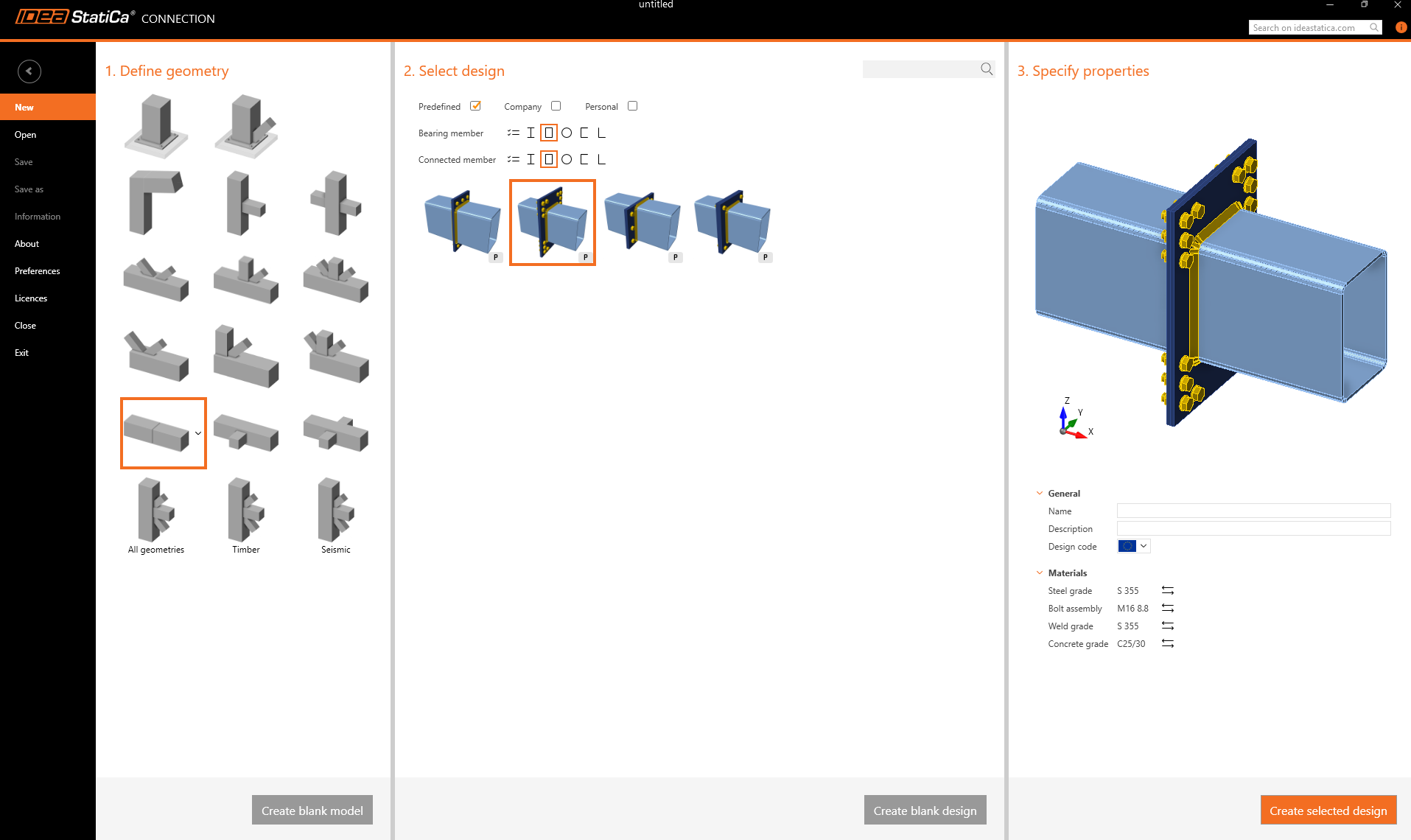Select New in the side menu
This screenshot has width=1411, height=840.
[48, 107]
